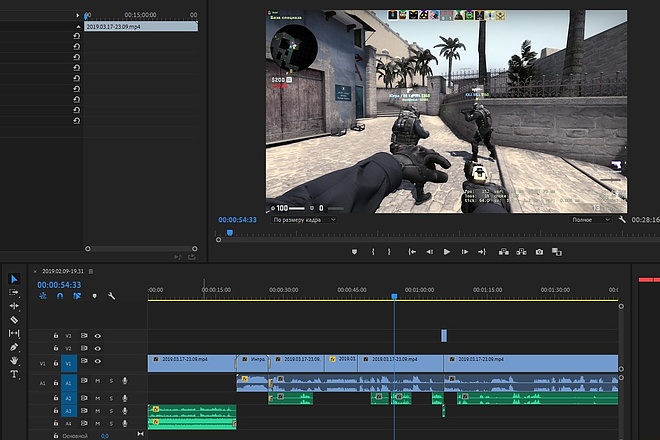
Task: Toggle V1 track targeting button
Action: pyautogui.click(x=69, y=363)
